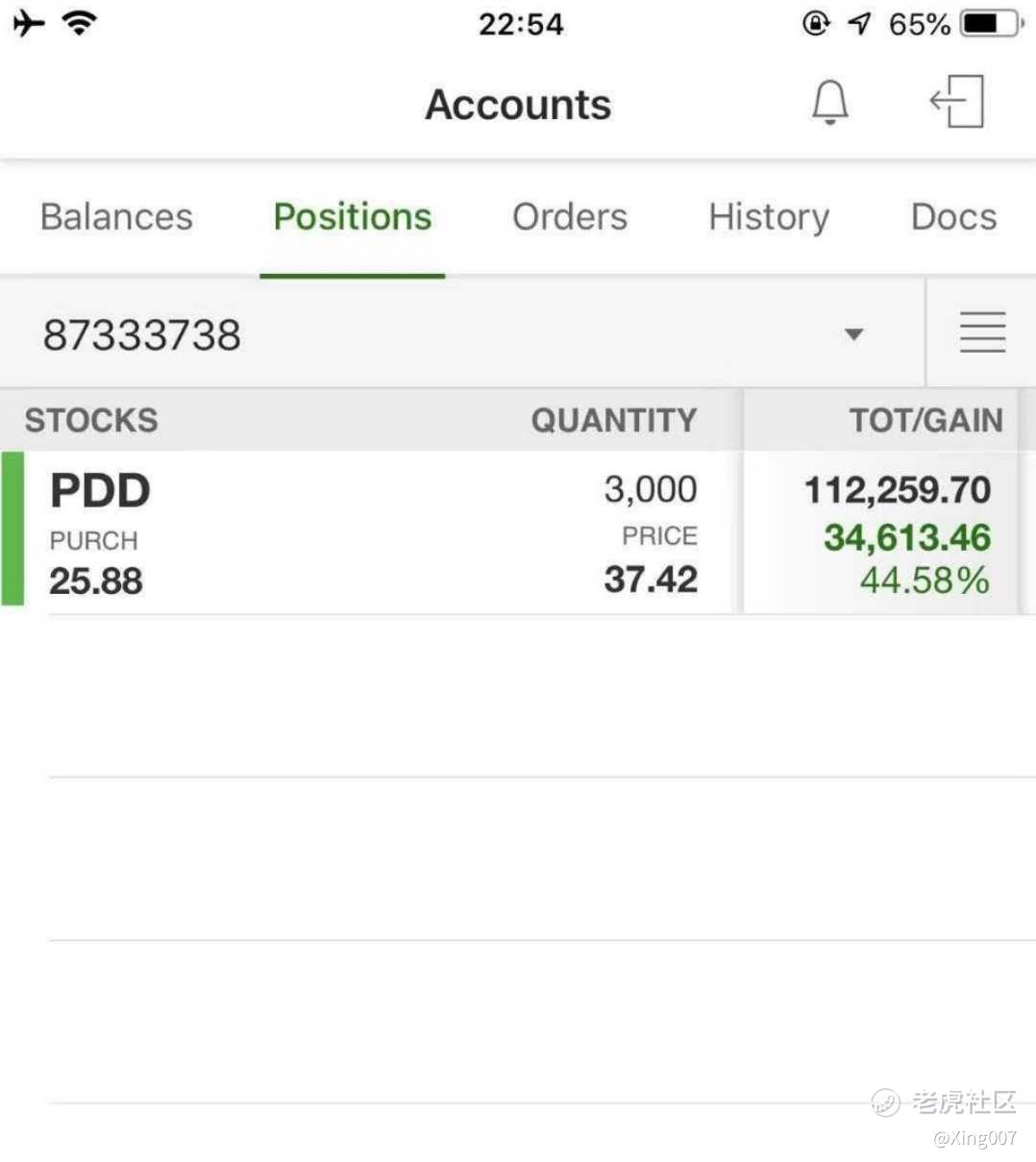1036x1162 pixels.
Task: Tap the Wi-Fi status icon
Action: [x=79, y=22]
